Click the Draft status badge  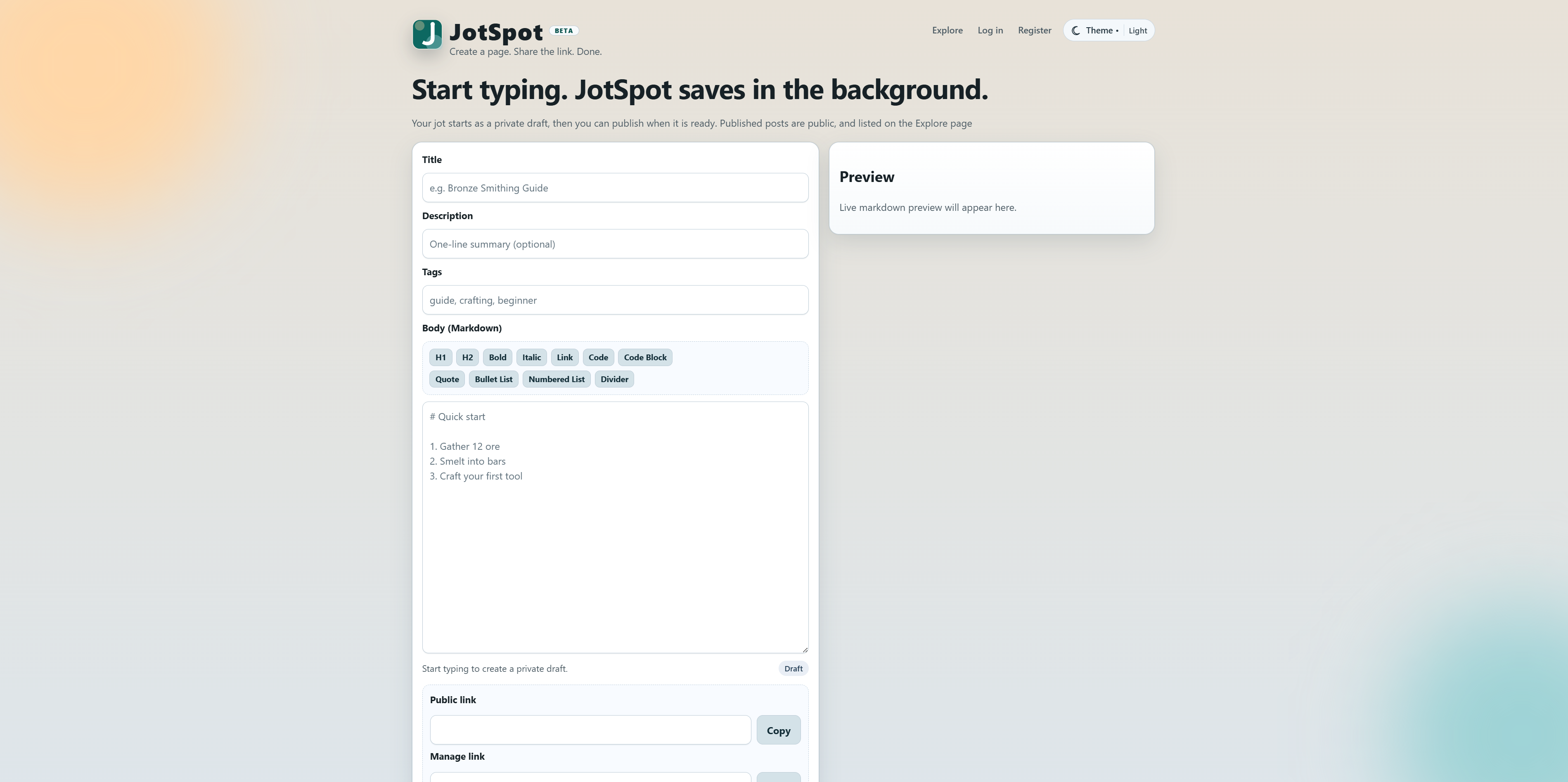coord(793,668)
